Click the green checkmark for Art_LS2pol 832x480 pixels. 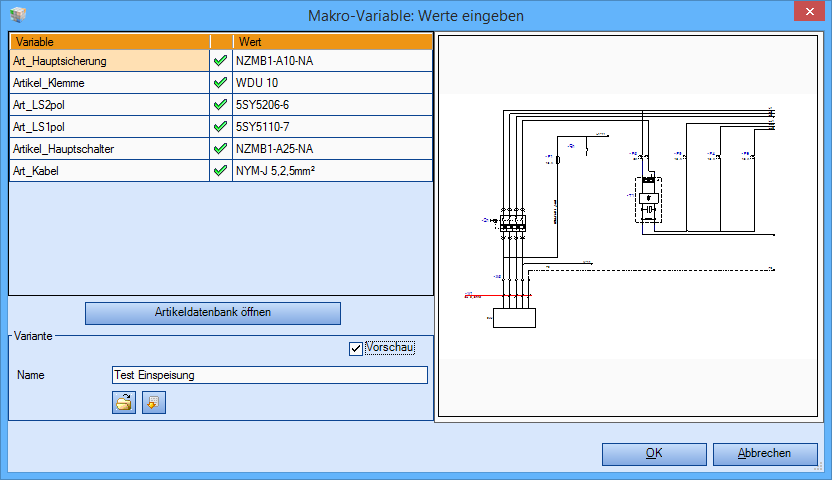coord(220,105)
